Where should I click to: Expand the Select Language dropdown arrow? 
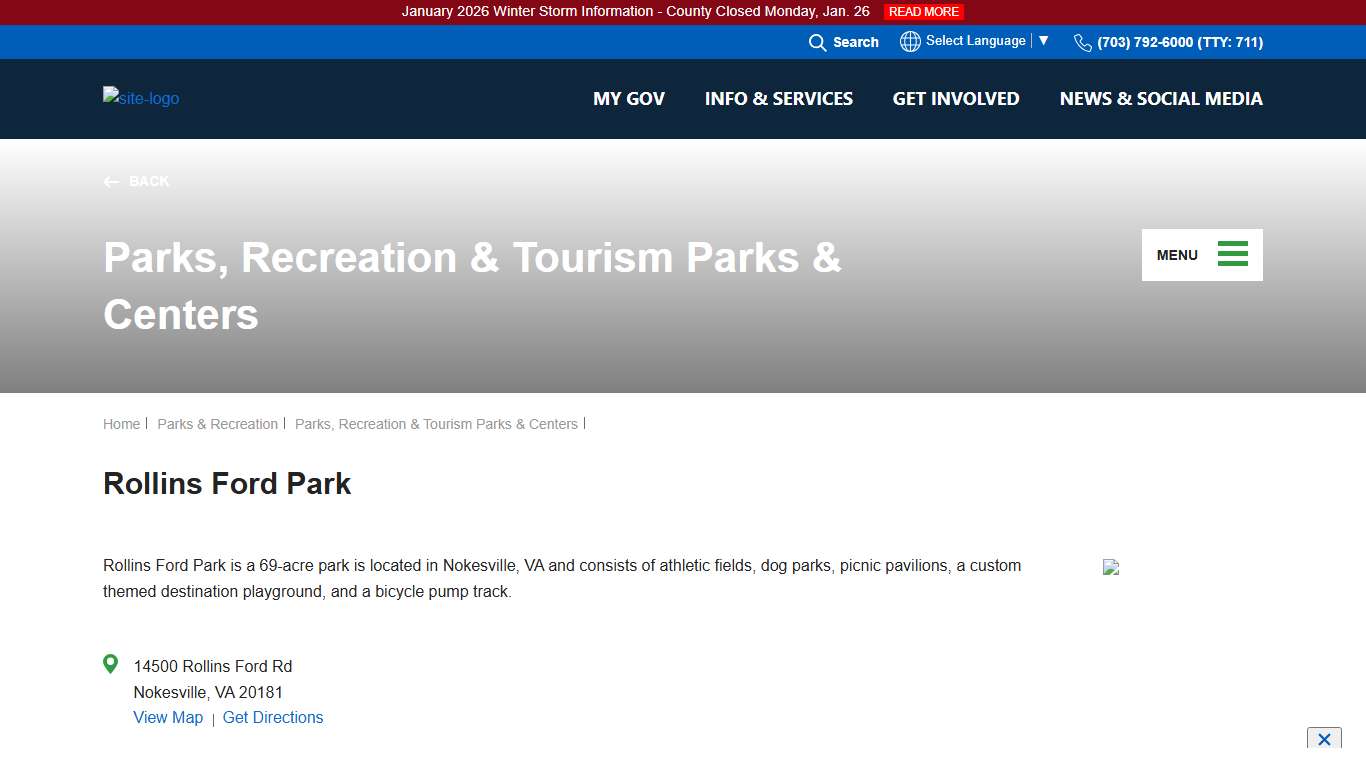pos(1043,41)
